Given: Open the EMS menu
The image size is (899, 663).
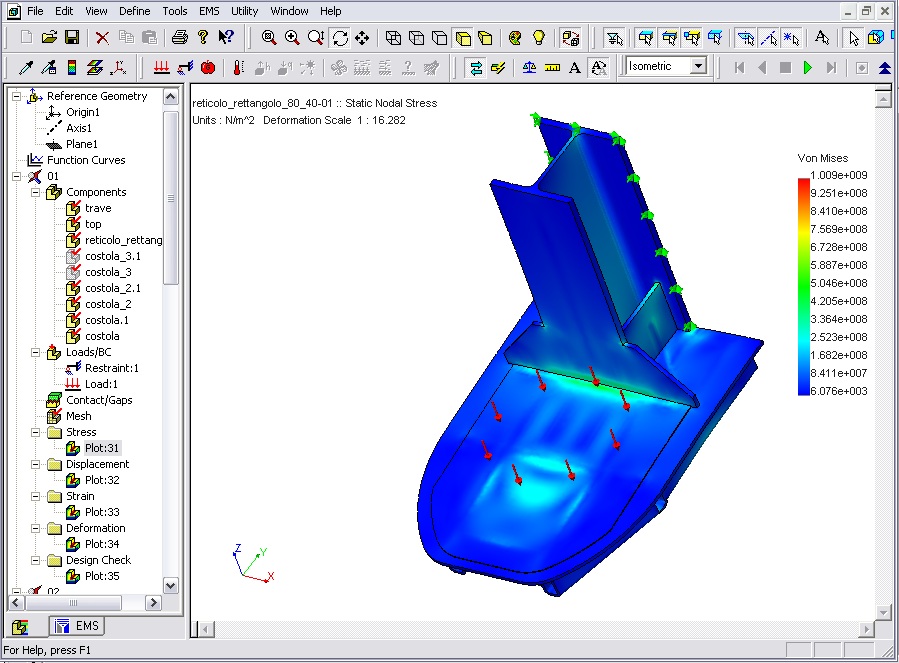Looking at the screenshot, I should (209, 11).
